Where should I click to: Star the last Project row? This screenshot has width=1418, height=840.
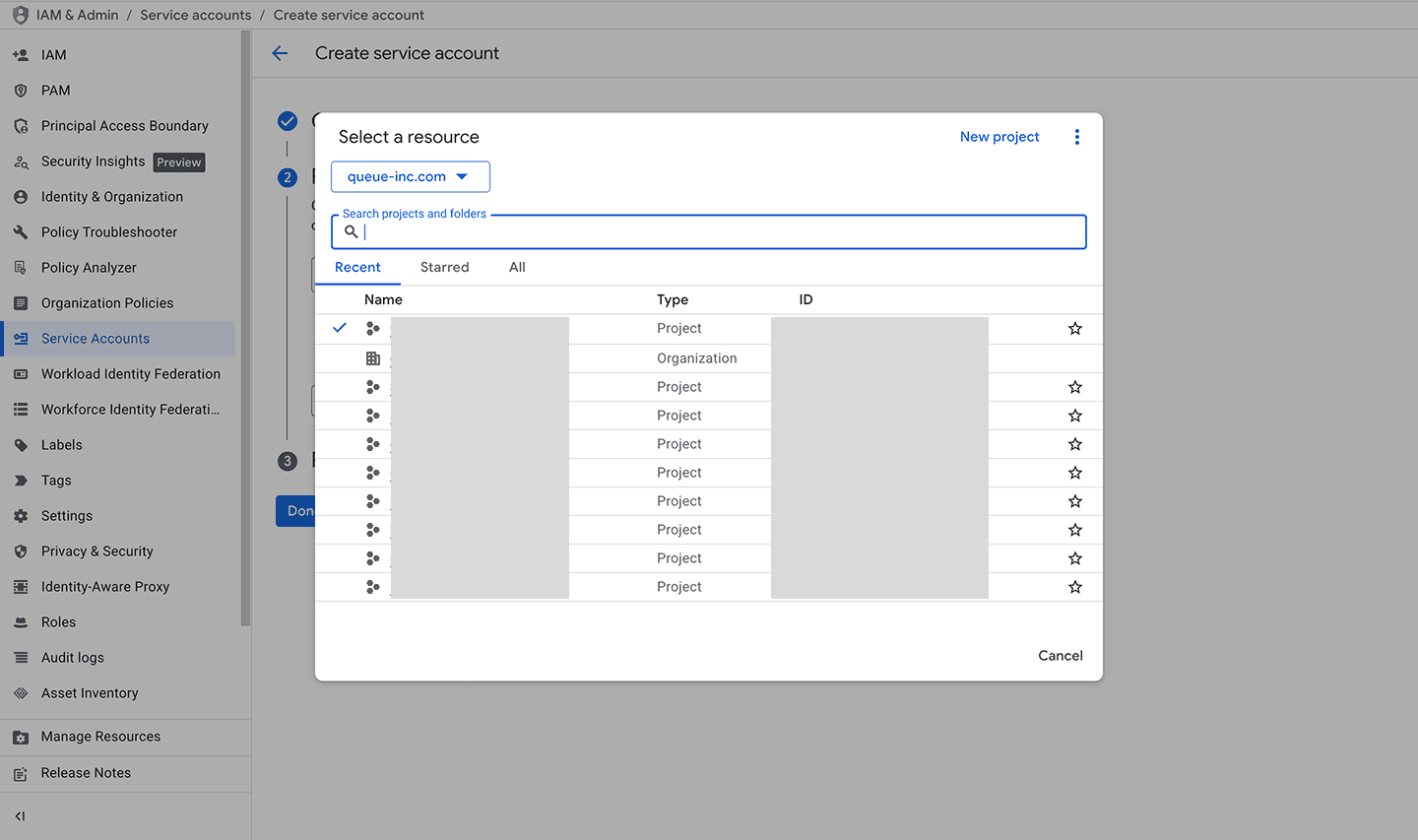[1075, 586]
